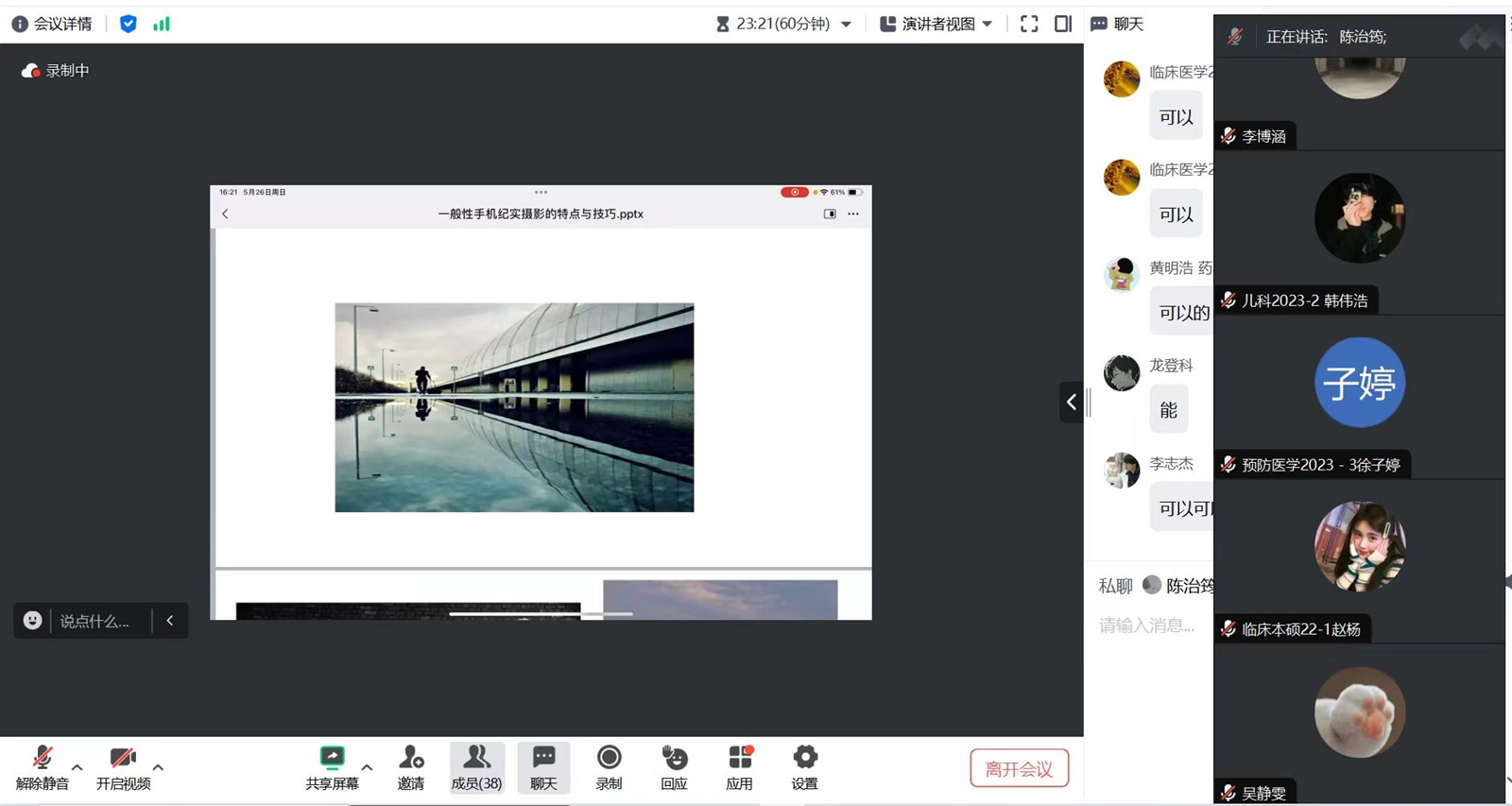
Task: Expand audio options next to 解除静音
Action: point(77,766)
